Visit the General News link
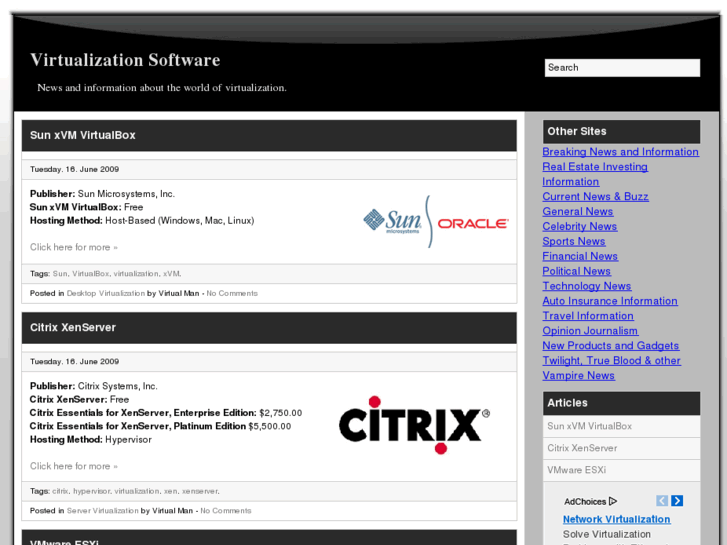The image size is (727, 545). pos(578,212)
